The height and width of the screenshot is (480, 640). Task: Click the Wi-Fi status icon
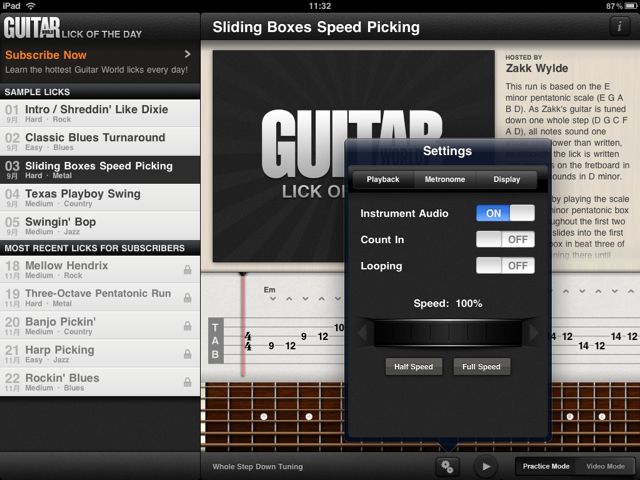(x=31, y=6)
